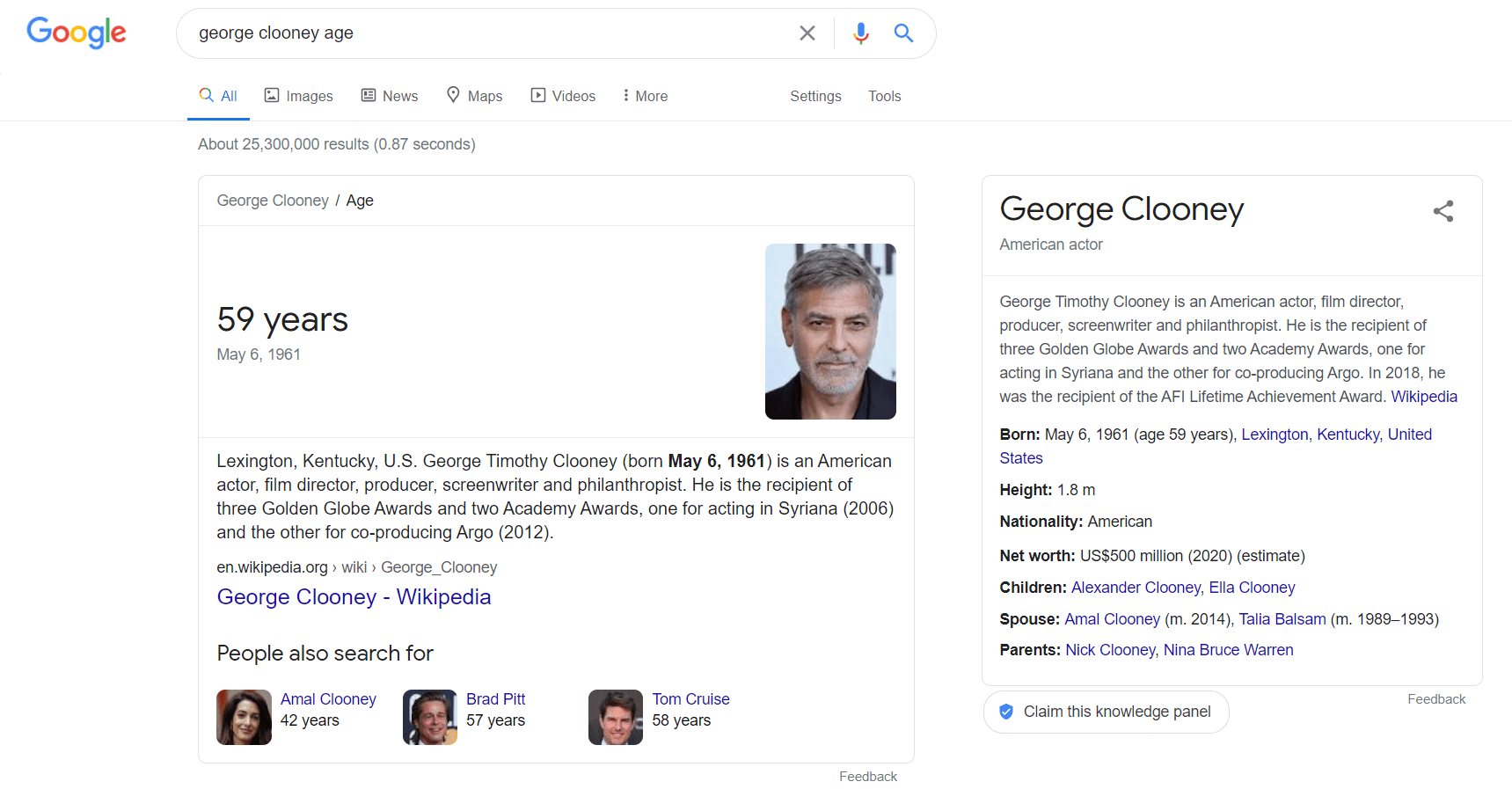Viewport: 1512px width, 789px height.
Task: Open the George Clooney - Wikipedia result
Action: tap(354, 597)
